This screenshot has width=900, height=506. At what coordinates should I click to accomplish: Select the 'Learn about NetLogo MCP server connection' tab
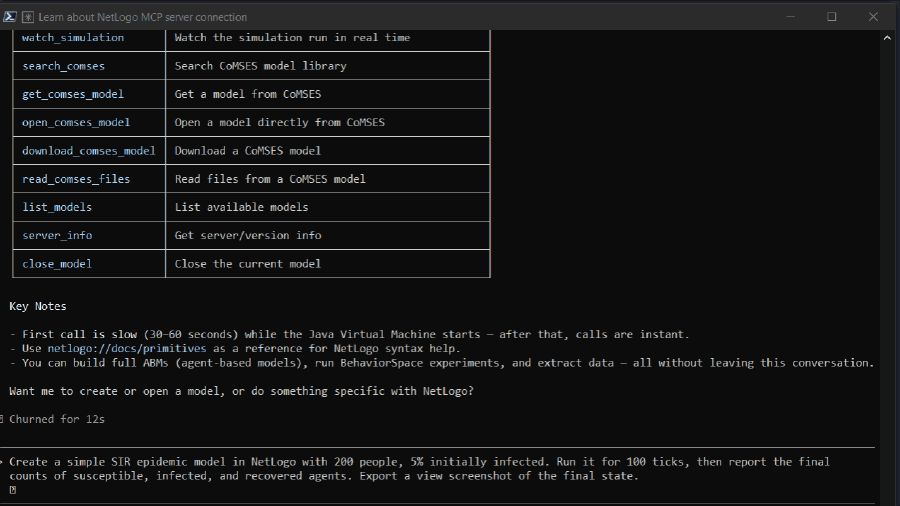142,17
